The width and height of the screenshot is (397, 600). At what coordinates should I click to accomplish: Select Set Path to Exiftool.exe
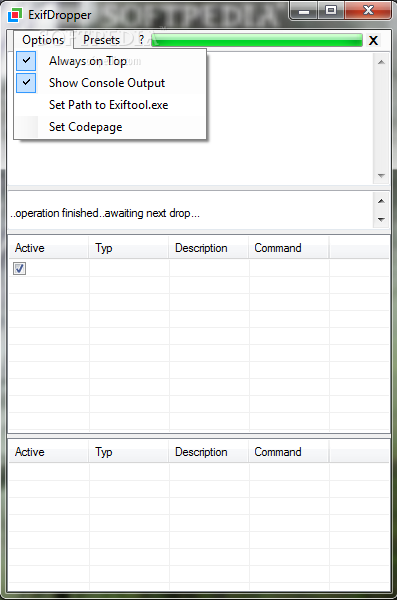[x=110, y=105]
